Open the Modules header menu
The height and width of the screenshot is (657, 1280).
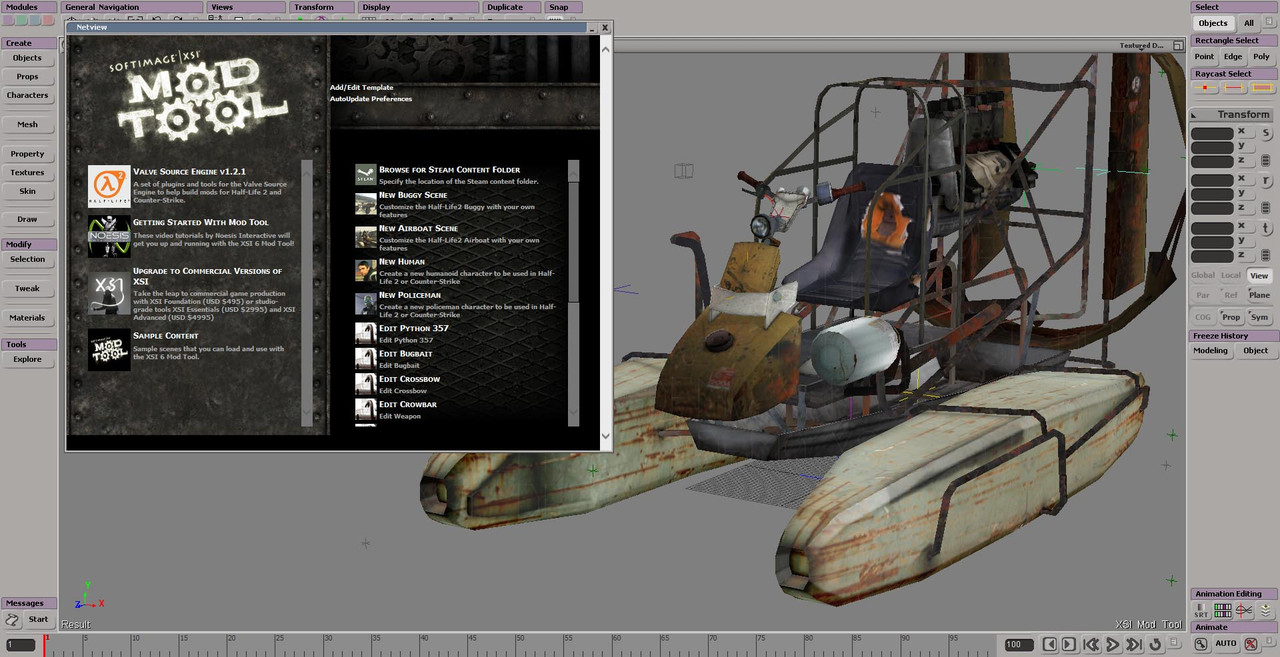pyautogui.click(x=29, y=7)
